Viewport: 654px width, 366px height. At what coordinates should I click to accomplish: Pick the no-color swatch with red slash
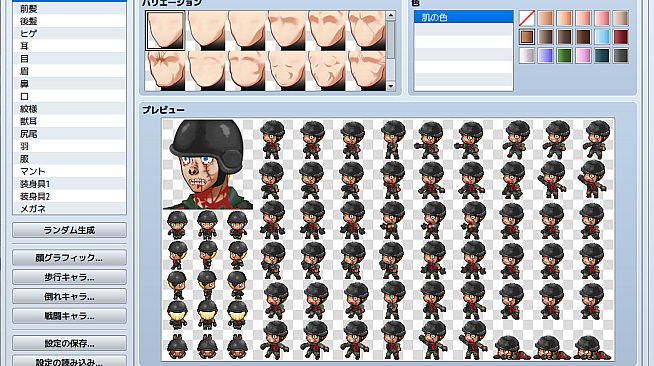[527, 18]
